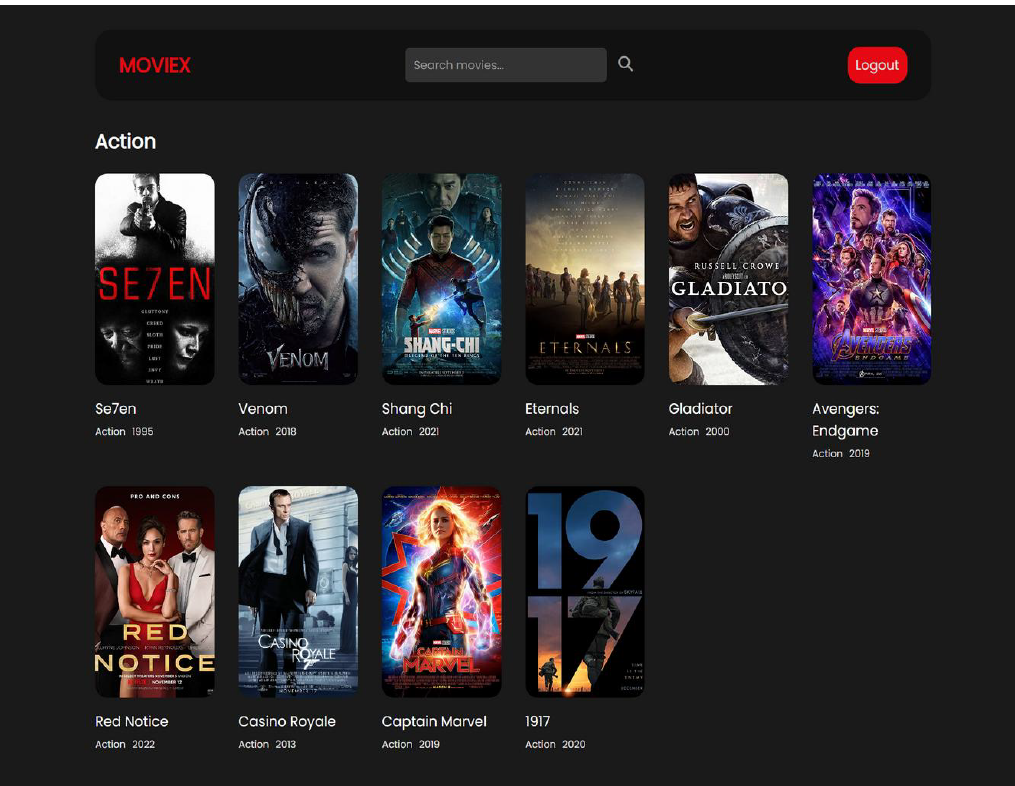Click the year 2018 under Venom

click(x=285, y=431)
